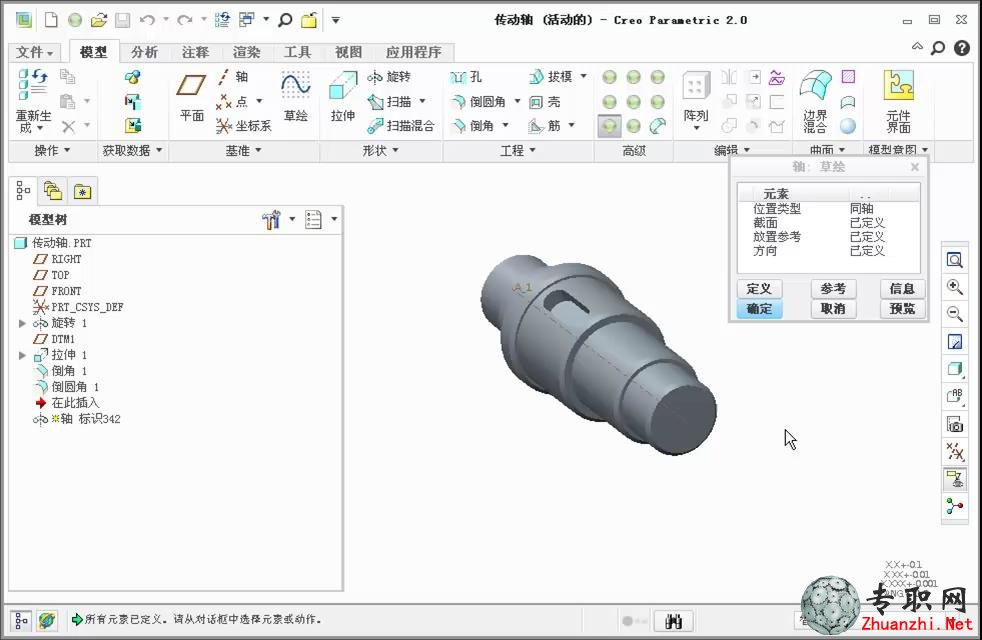
Task: Select 位置类型 row in element list
Action: point(829,209)
